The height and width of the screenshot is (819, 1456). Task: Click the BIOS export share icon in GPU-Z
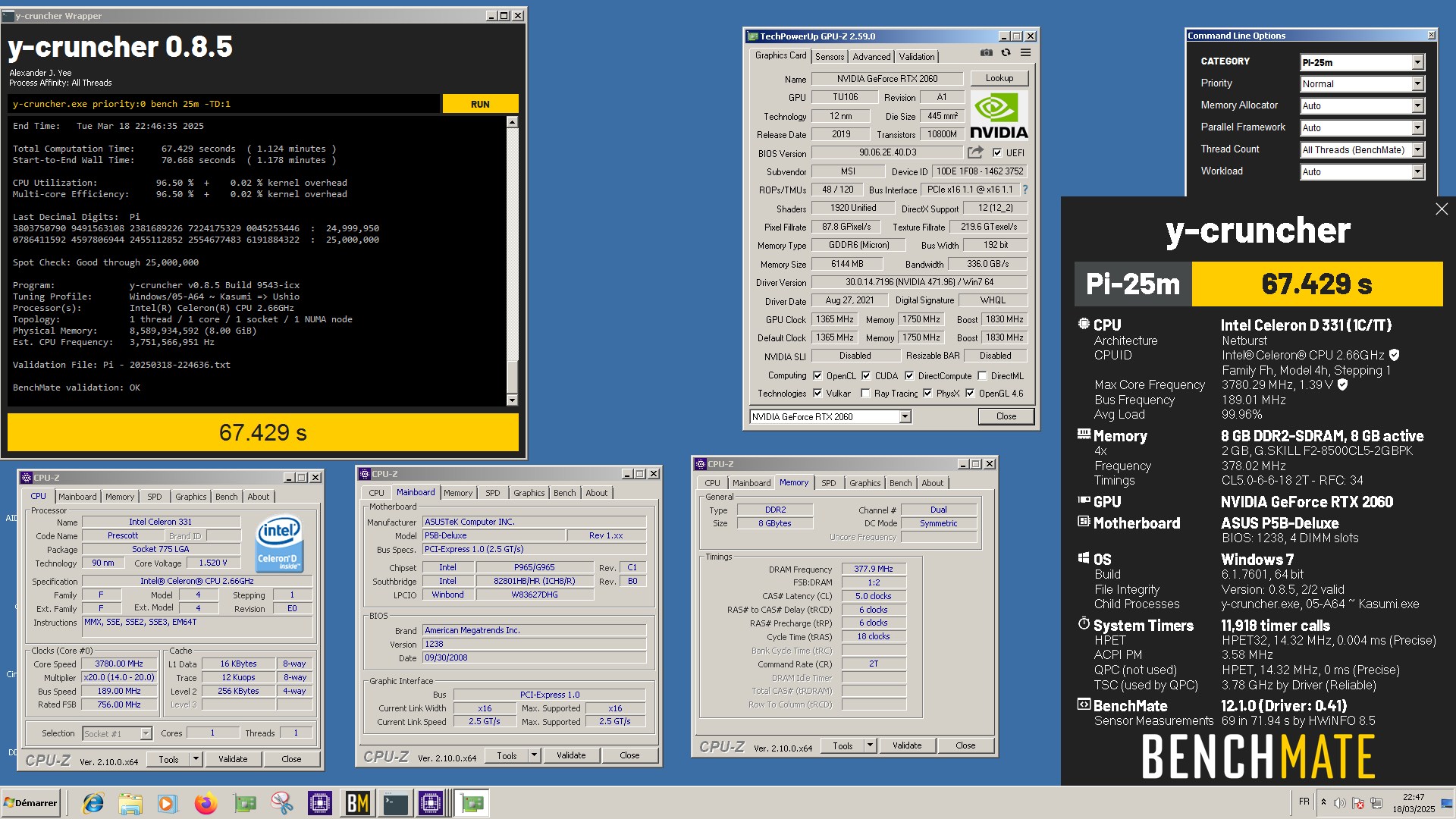click(x=976, y=152)
